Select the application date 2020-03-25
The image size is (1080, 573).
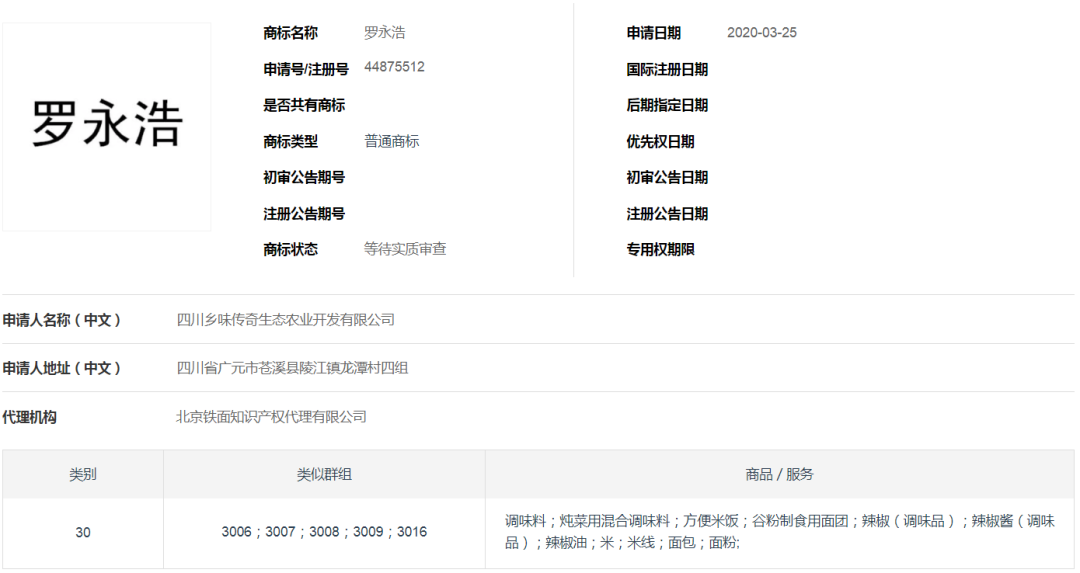(x=762, y=32)
